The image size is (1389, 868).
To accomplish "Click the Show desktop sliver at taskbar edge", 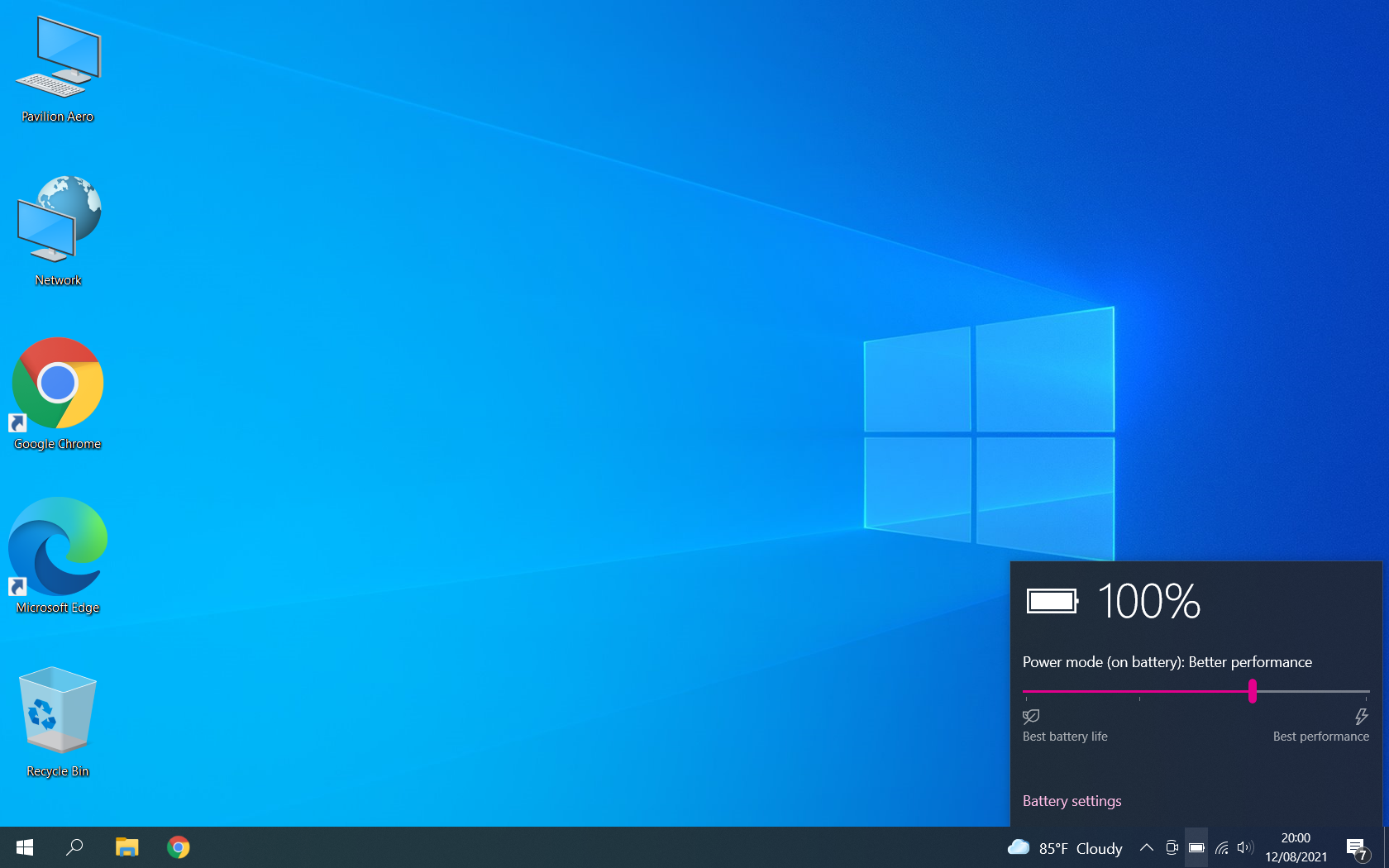I will click(1386, 847).
